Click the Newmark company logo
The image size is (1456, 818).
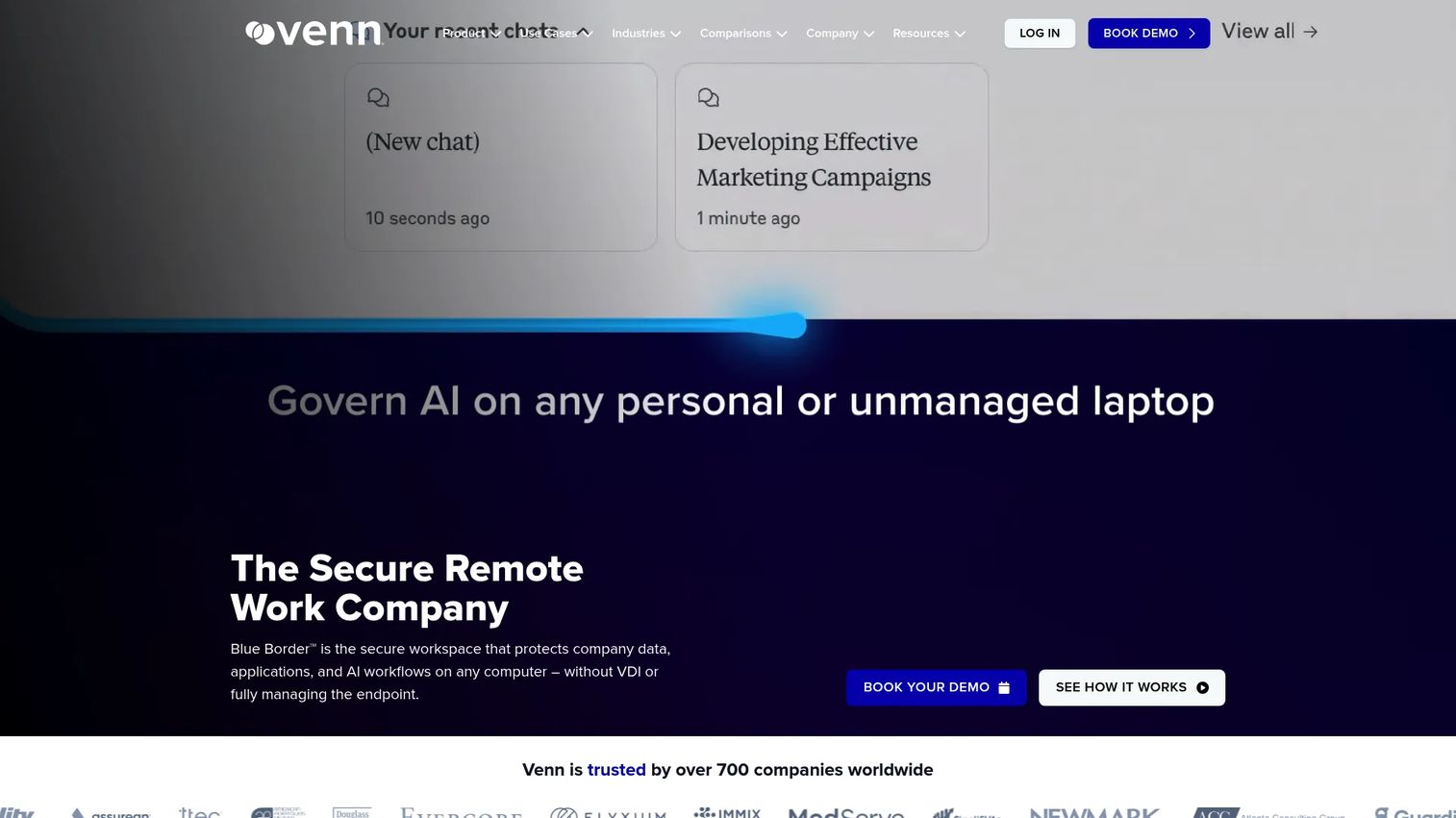pyautogui.click(x=1095, y=813)
